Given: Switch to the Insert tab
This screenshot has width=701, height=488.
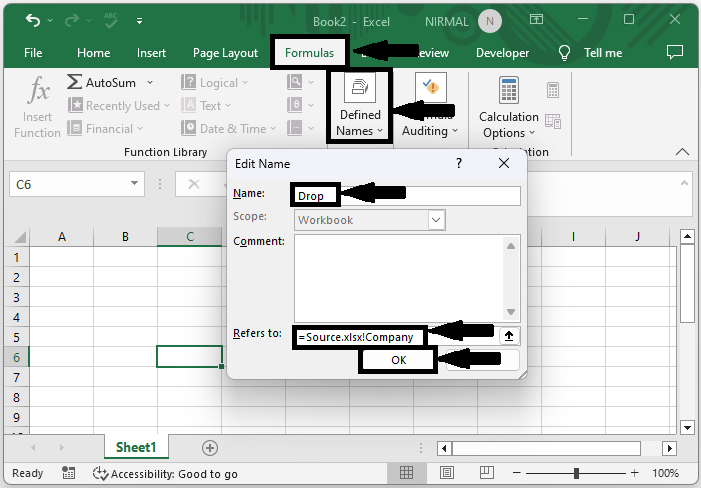Looking at the screenshot, I should point(151,53).
